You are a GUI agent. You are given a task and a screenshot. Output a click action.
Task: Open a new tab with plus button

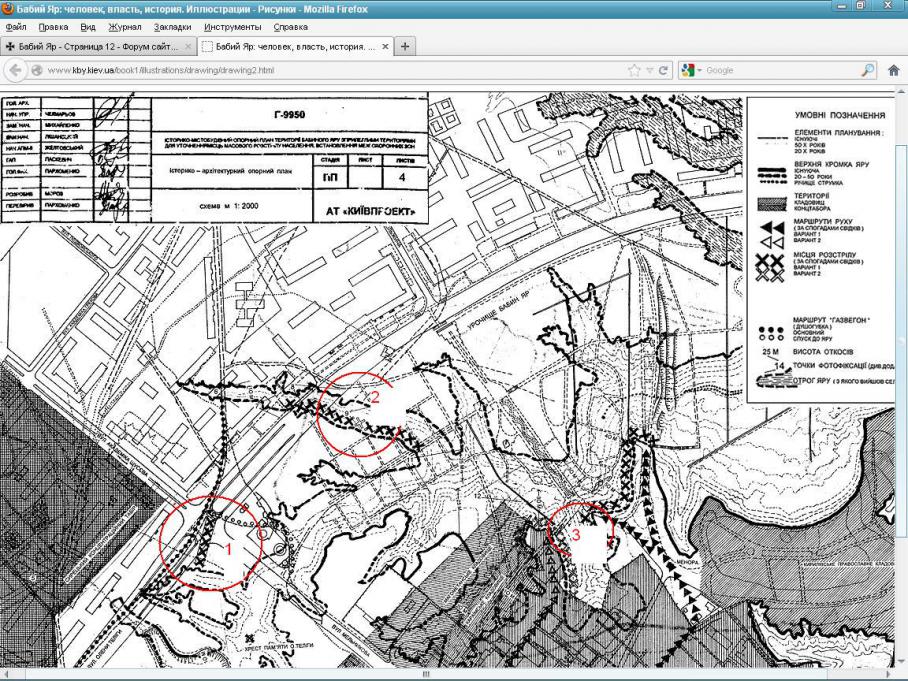point(406,47)
